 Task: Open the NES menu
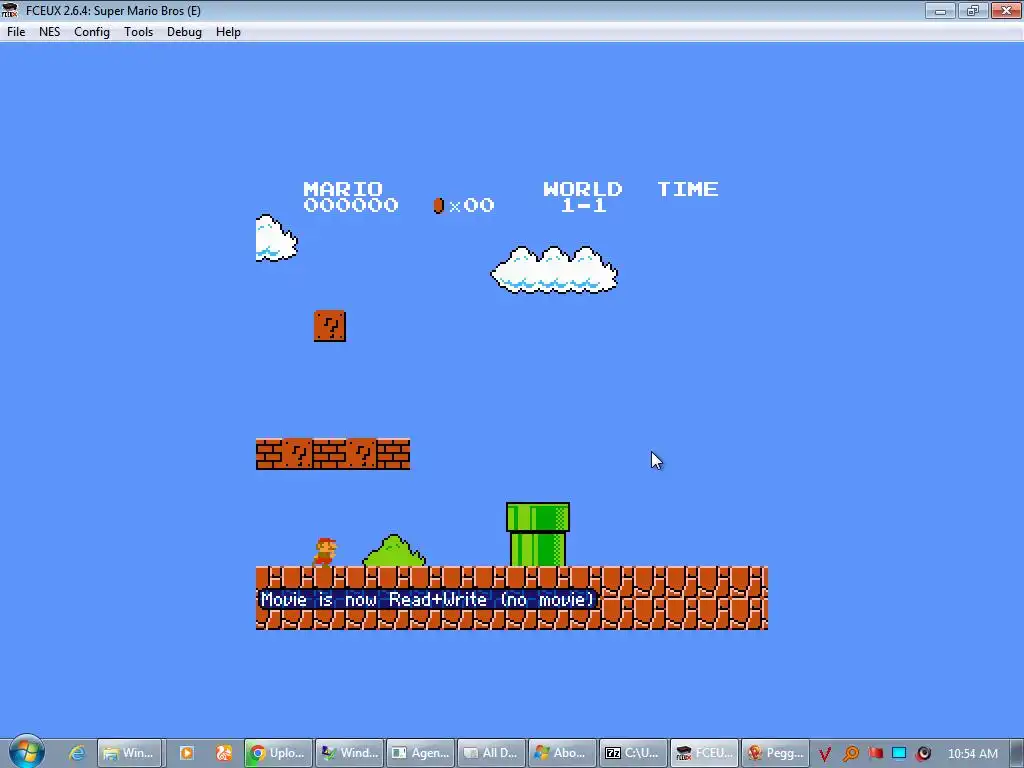click(x=49, y=31)
